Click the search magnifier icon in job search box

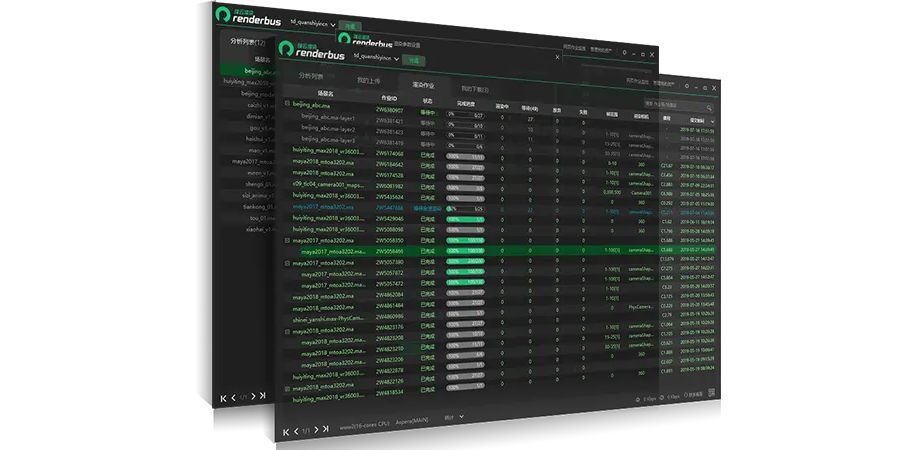[709, 106]
